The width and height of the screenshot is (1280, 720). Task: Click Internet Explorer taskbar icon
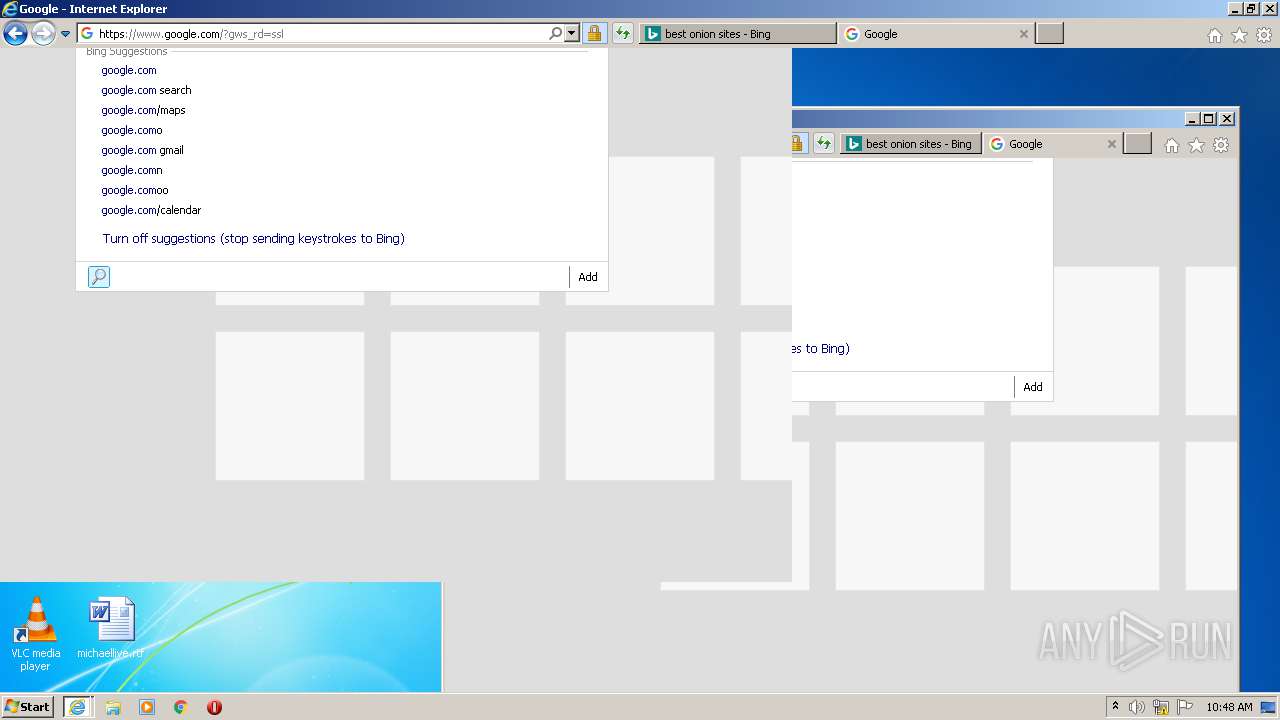click(x=77, y=707)
